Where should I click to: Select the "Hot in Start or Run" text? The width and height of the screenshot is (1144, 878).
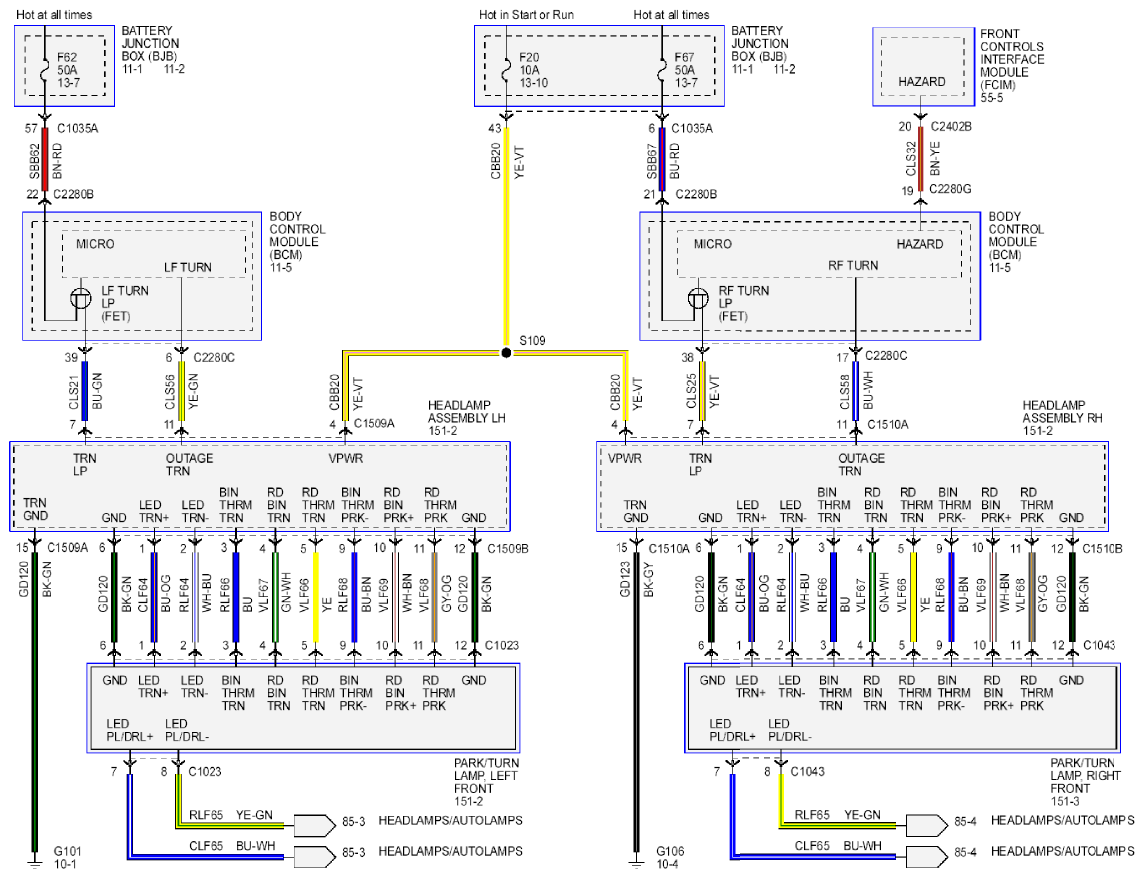pyautogui.click(x=526, y=15)
